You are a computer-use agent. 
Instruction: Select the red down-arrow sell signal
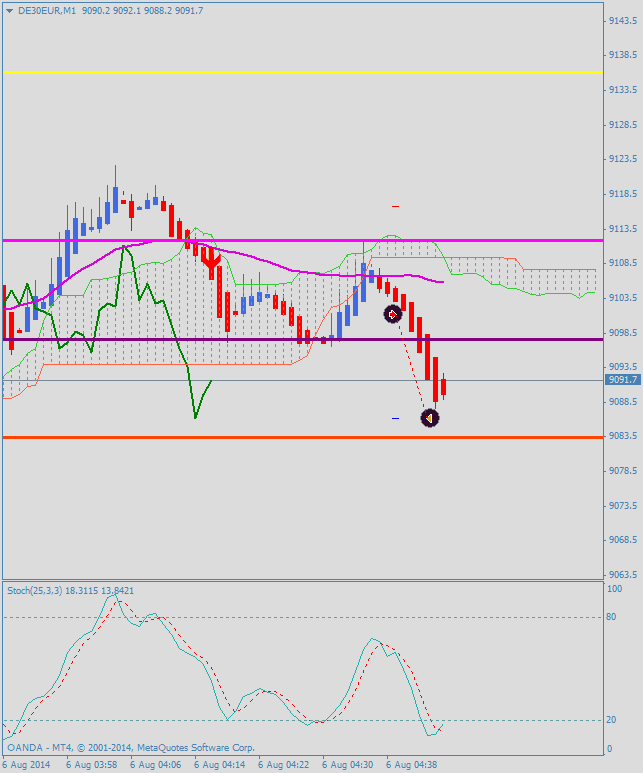210,260
